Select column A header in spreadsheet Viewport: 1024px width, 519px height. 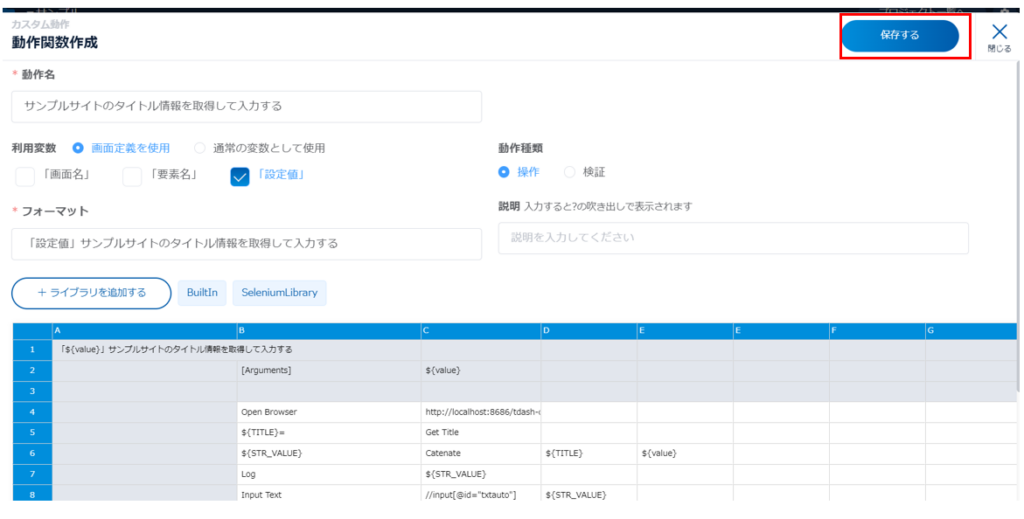coord(144,330)
